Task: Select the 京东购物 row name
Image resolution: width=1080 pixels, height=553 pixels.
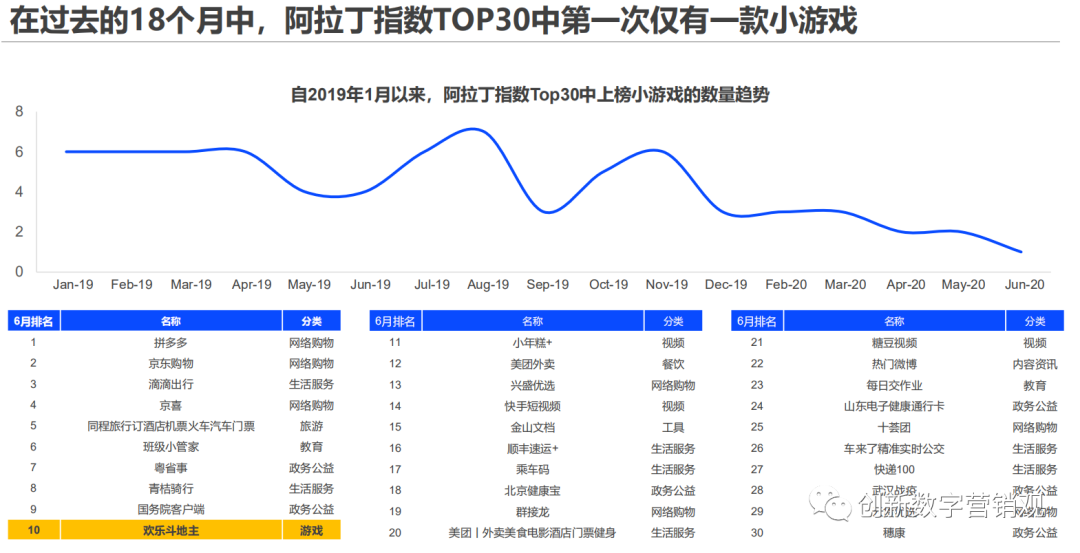Action: click(x=171, y=363)
